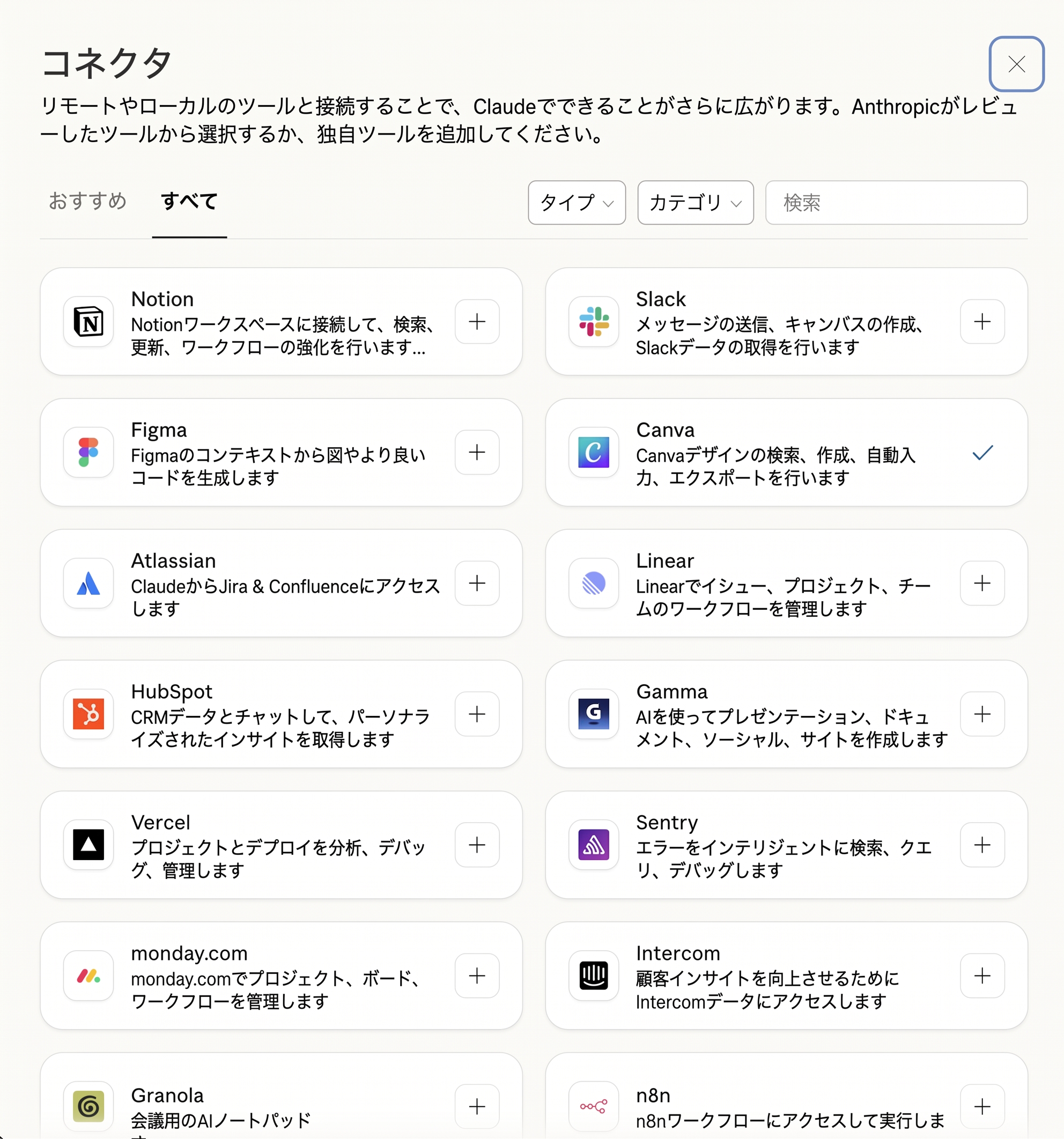1064x1139 pixels.
Task: Add the Figma connector with plus
Action: click(x=477, y=453)
